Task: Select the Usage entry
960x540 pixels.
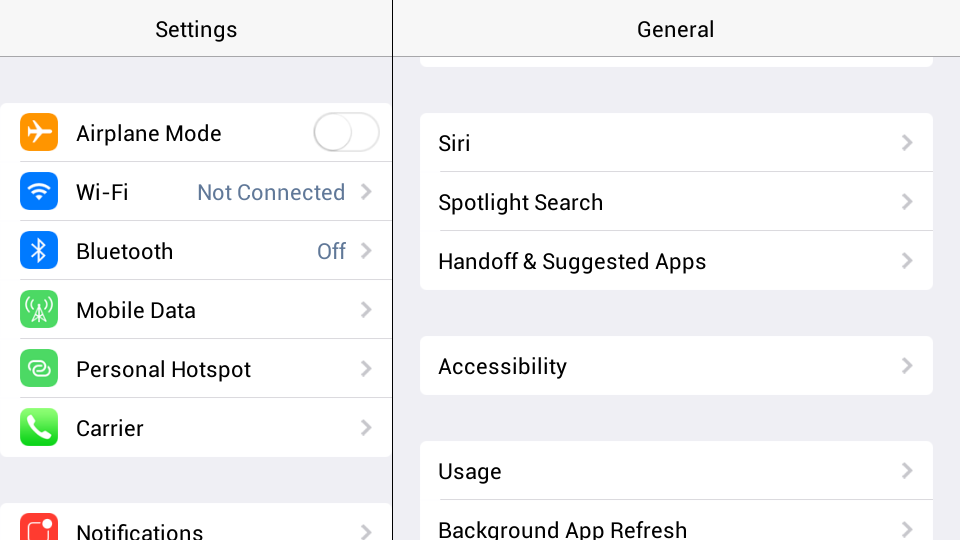Action: [x=676, y=470]
